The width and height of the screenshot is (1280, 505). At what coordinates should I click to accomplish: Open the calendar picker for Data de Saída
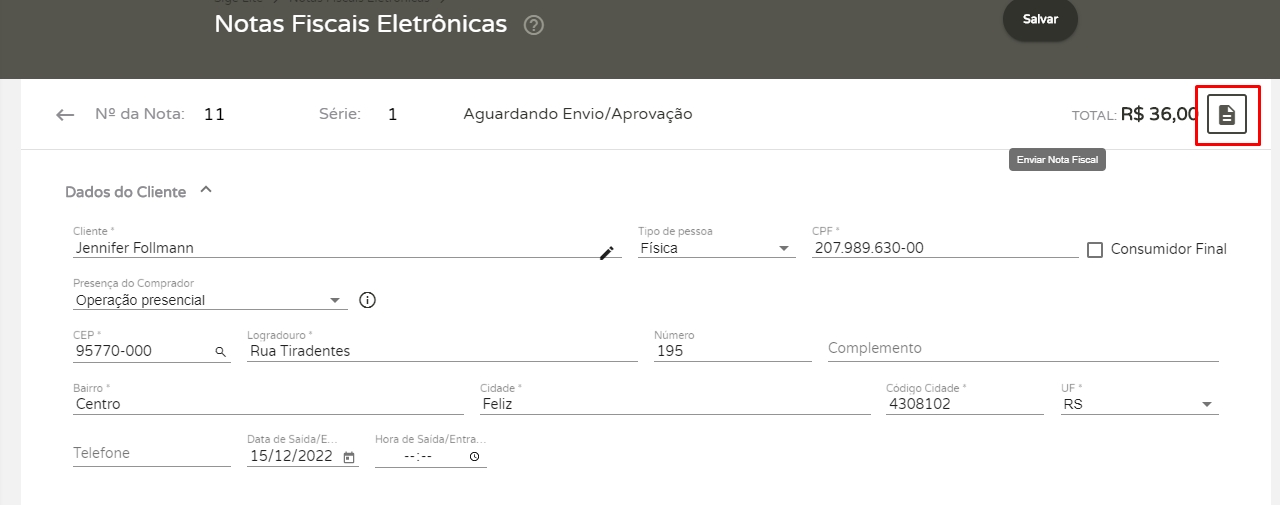349,457
